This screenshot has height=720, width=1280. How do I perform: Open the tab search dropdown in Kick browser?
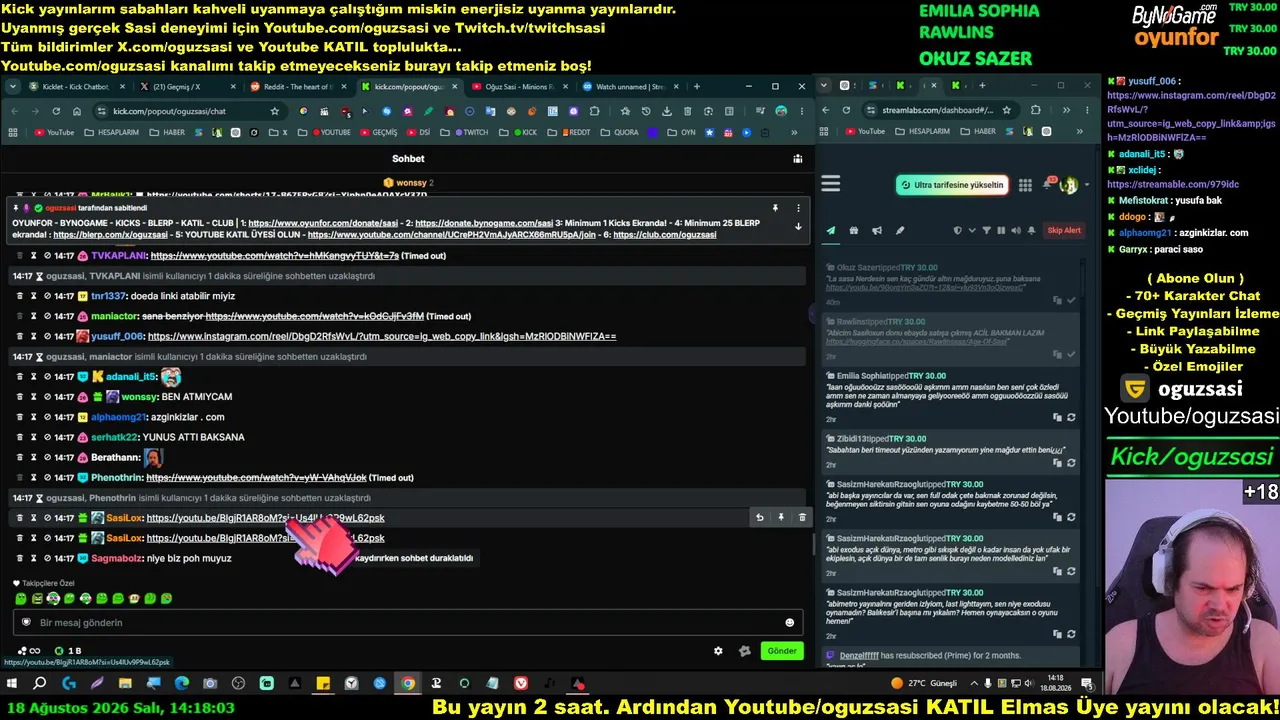13,87
